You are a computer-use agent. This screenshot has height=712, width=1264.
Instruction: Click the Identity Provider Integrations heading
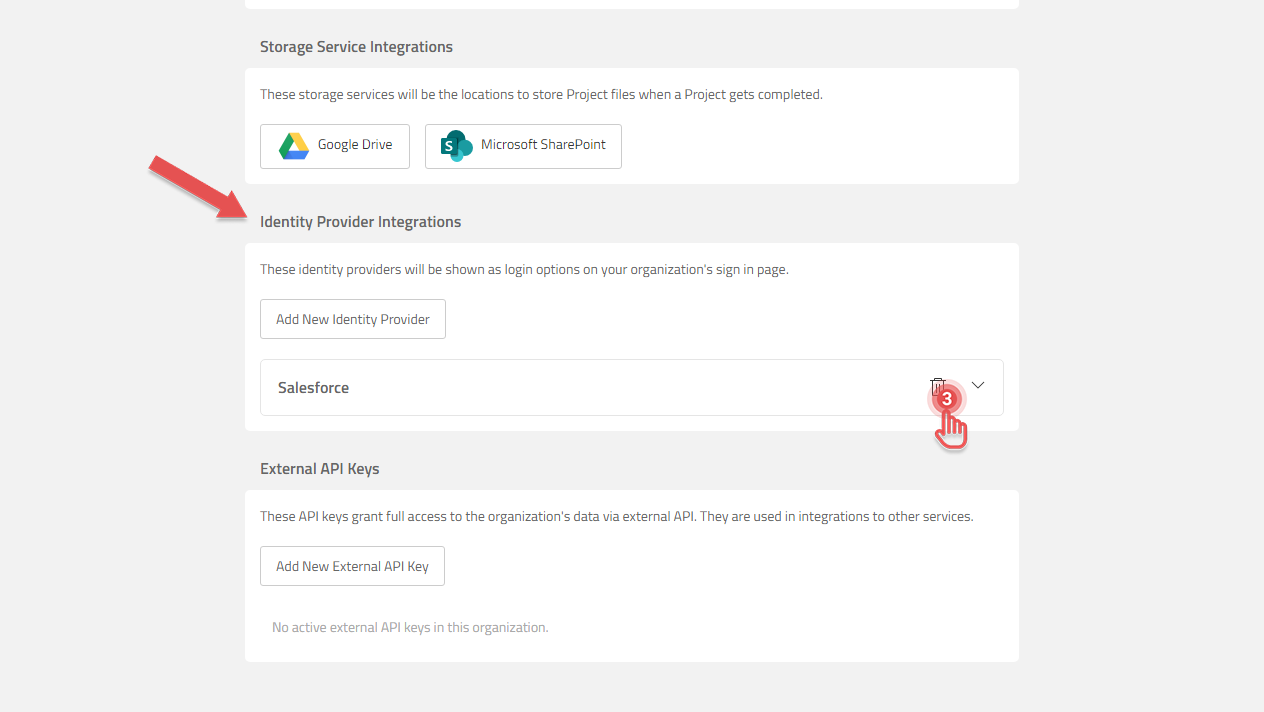360,222
